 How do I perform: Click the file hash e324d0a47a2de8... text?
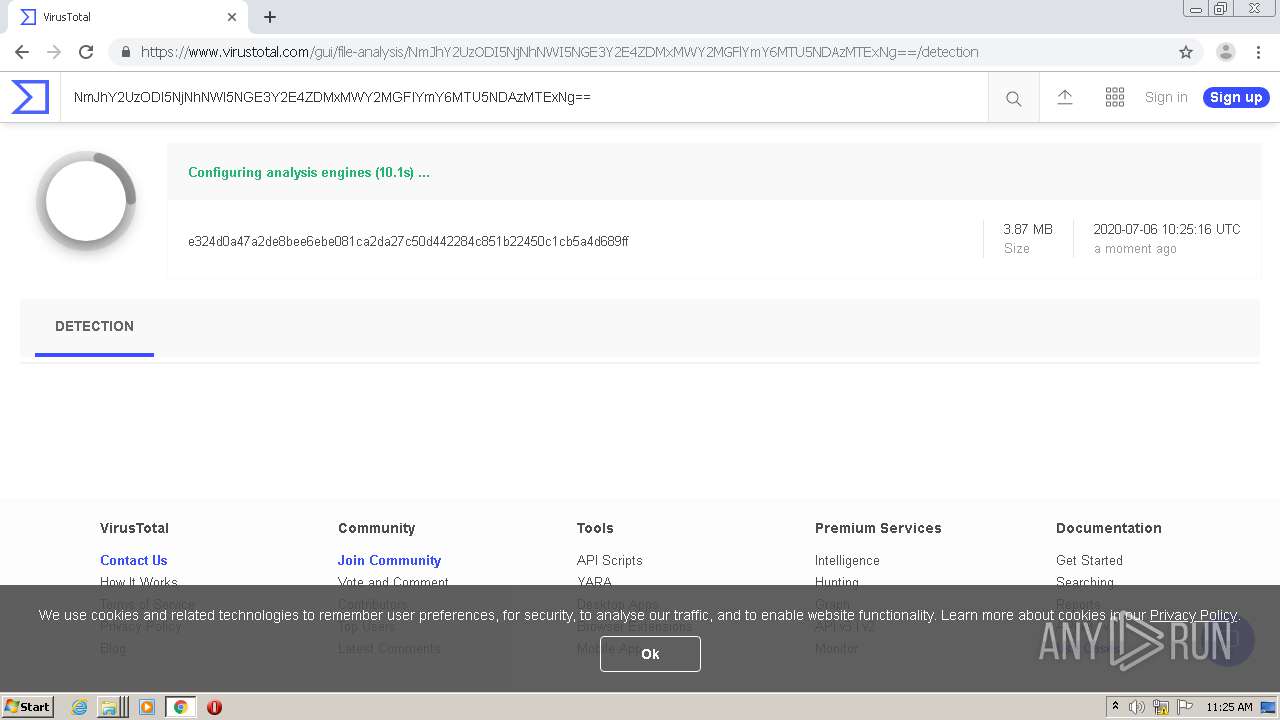[x=408, y=241]
